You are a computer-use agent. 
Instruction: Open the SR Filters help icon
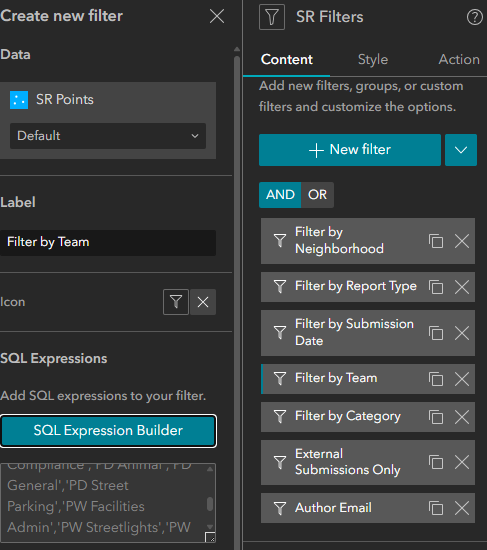[474, 17]
